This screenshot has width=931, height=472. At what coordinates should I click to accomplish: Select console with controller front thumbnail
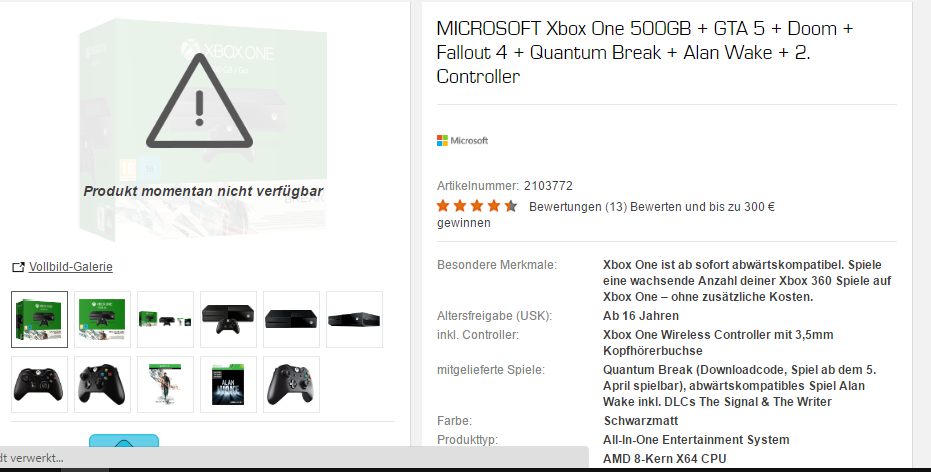(229, 319)
